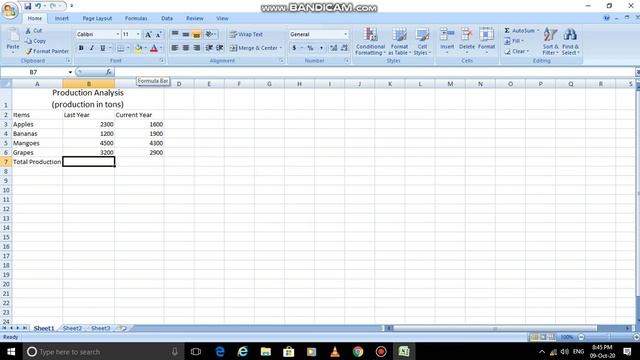
Task: Open the Merge & Center dropdown arrow
Action: [x=281, y=48]
